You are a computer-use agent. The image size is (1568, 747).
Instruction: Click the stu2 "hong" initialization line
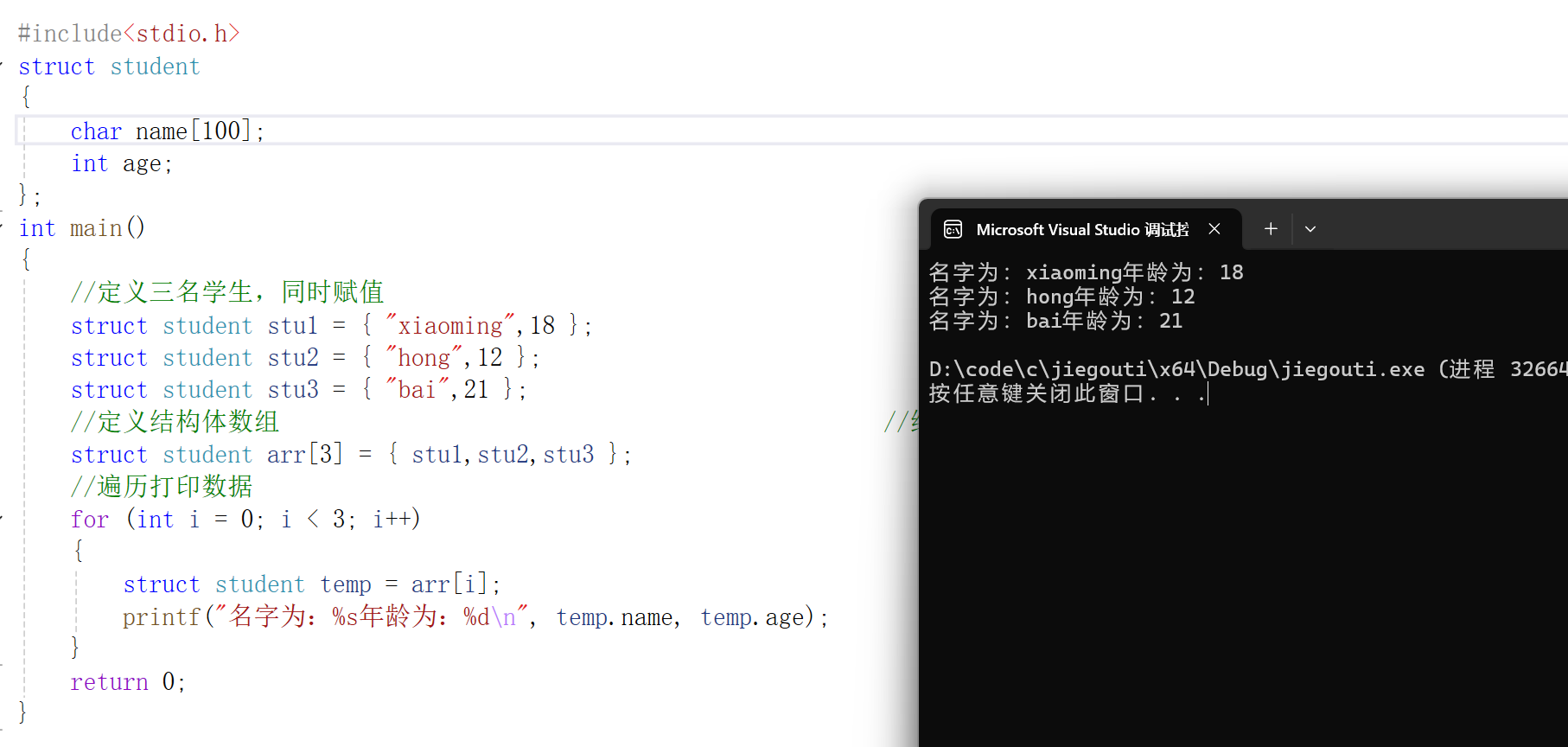pyautogui.click(x=305, y=358)
